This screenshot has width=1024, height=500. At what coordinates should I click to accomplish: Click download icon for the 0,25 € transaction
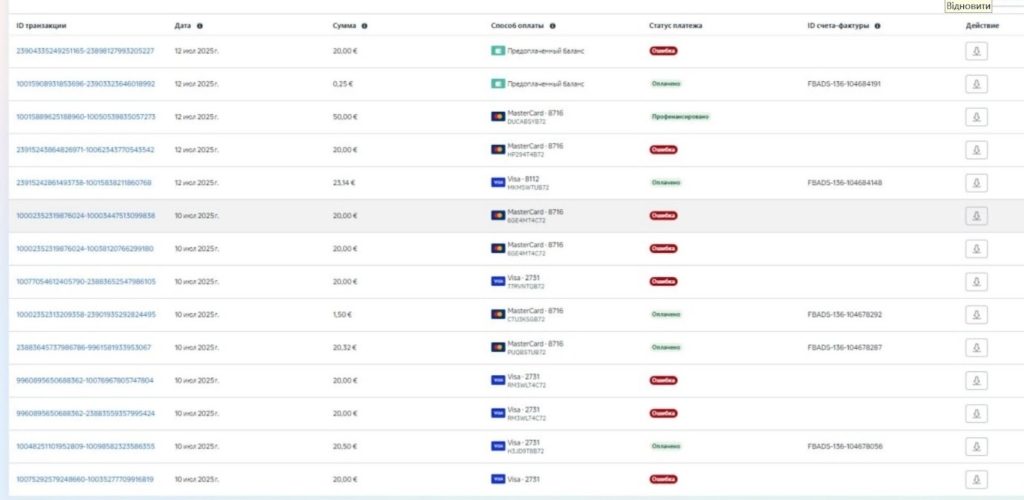click(975, 84)
